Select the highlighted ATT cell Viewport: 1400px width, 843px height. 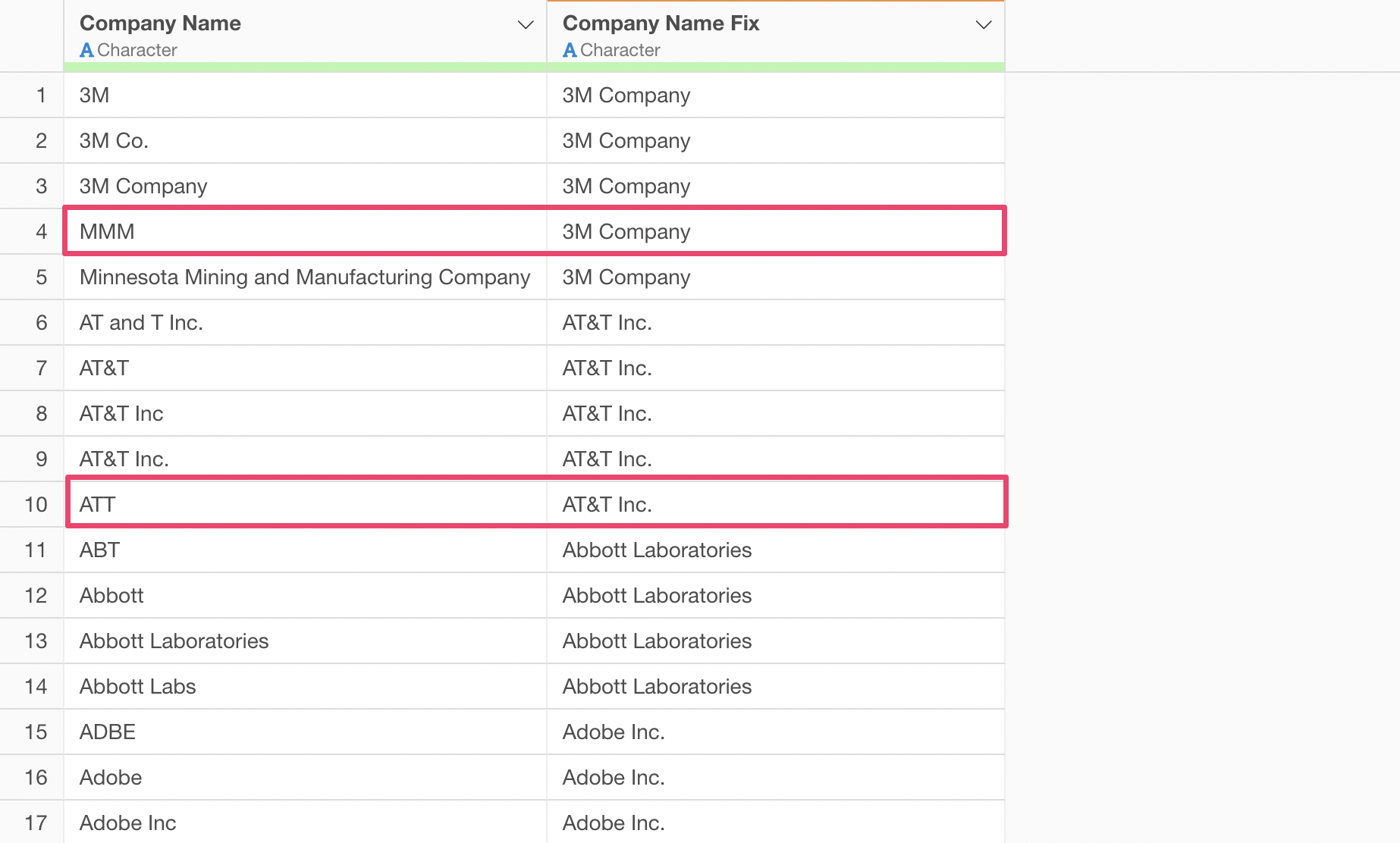98,504
